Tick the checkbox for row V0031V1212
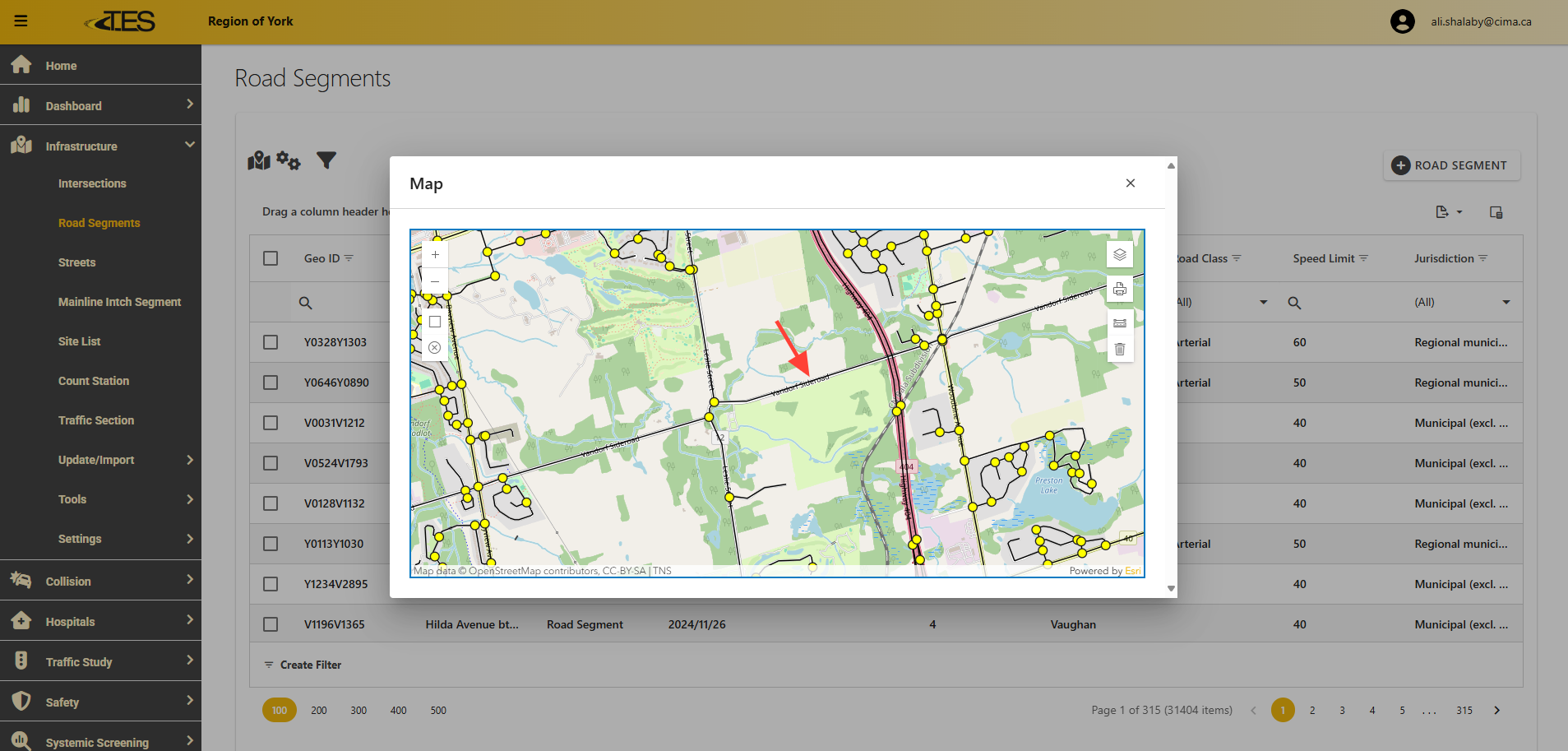This screenshot has height=751, width=1568. pyautogui.click(x=271, y=423)
